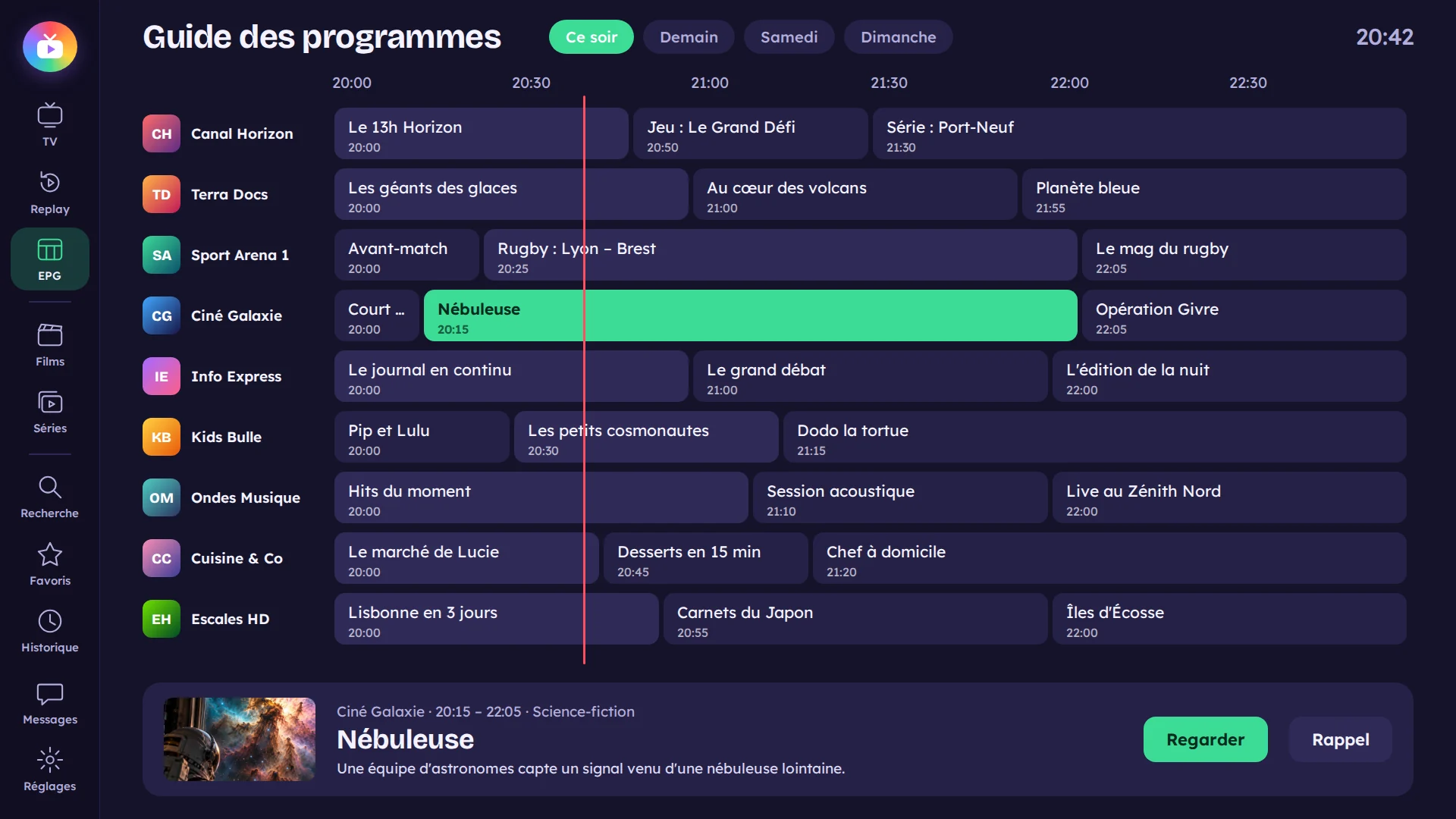The height and width of the screenshot is (819, 1456).
Task: Select the Nébuleuse program block
Action: coord(750,315)
